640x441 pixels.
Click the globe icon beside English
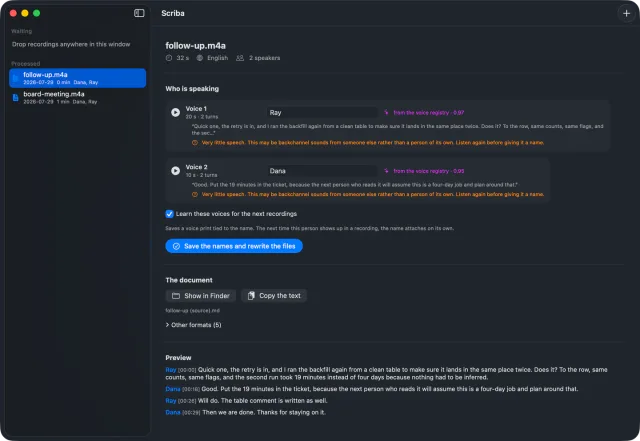click(x=200, y=58)
